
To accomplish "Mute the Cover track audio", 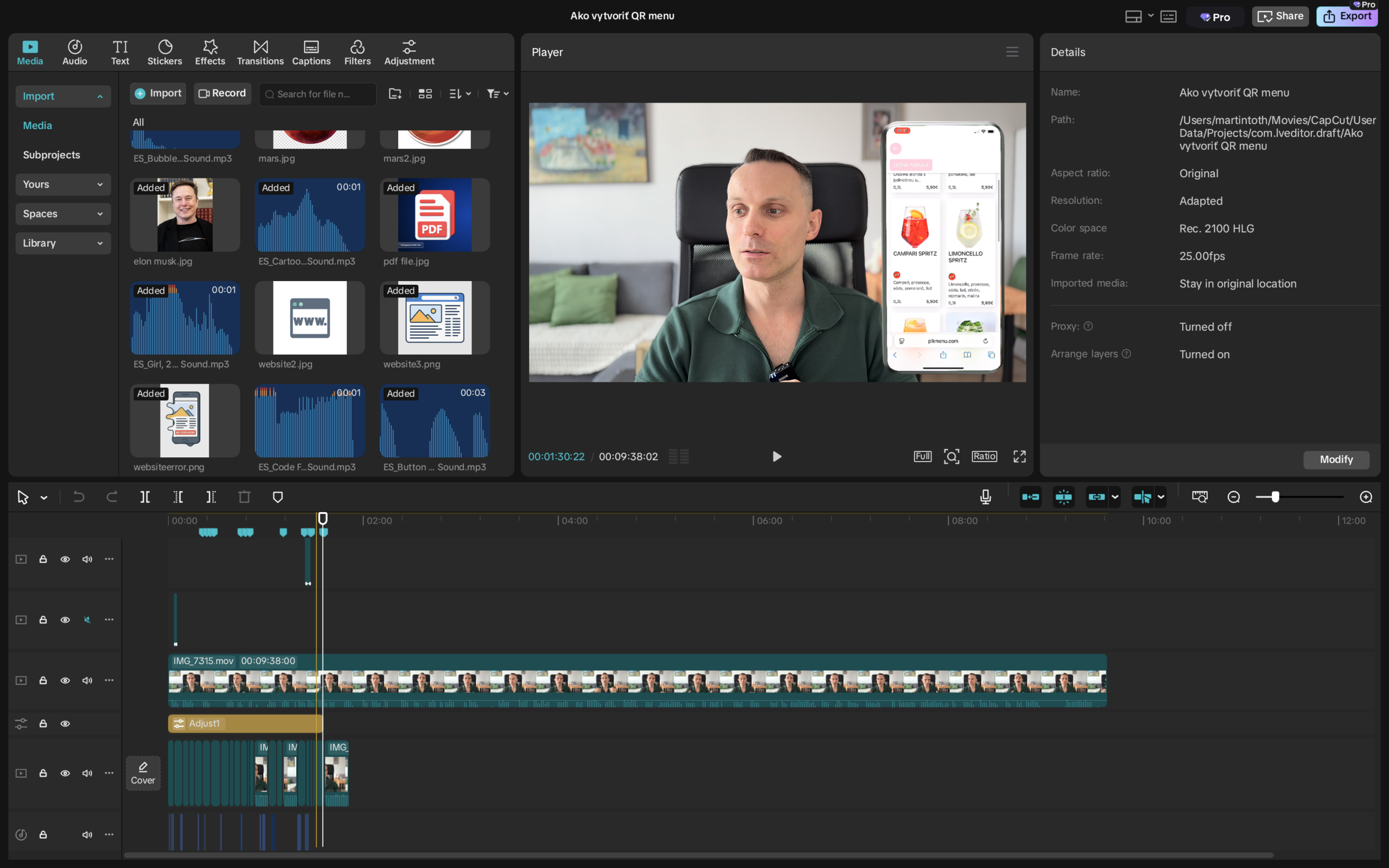I will coord(87,773).
